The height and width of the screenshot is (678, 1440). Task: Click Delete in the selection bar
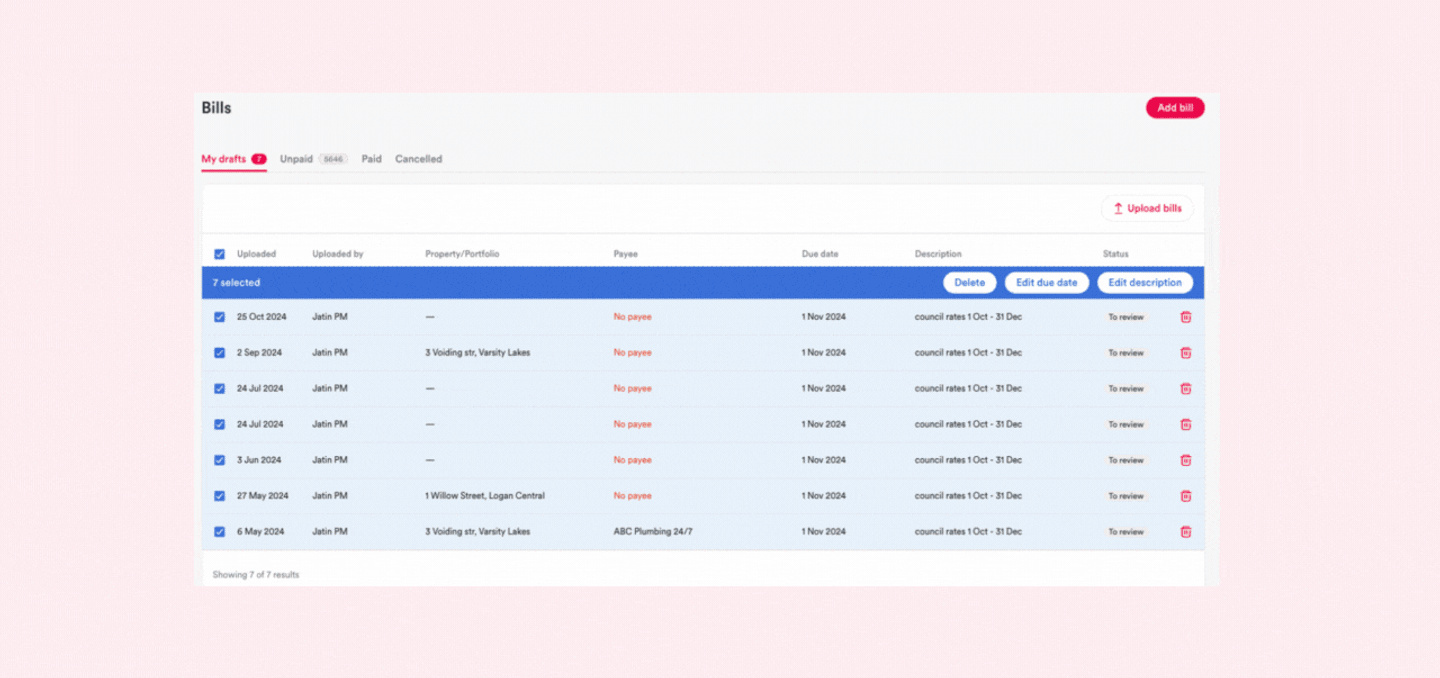point(969,283)
